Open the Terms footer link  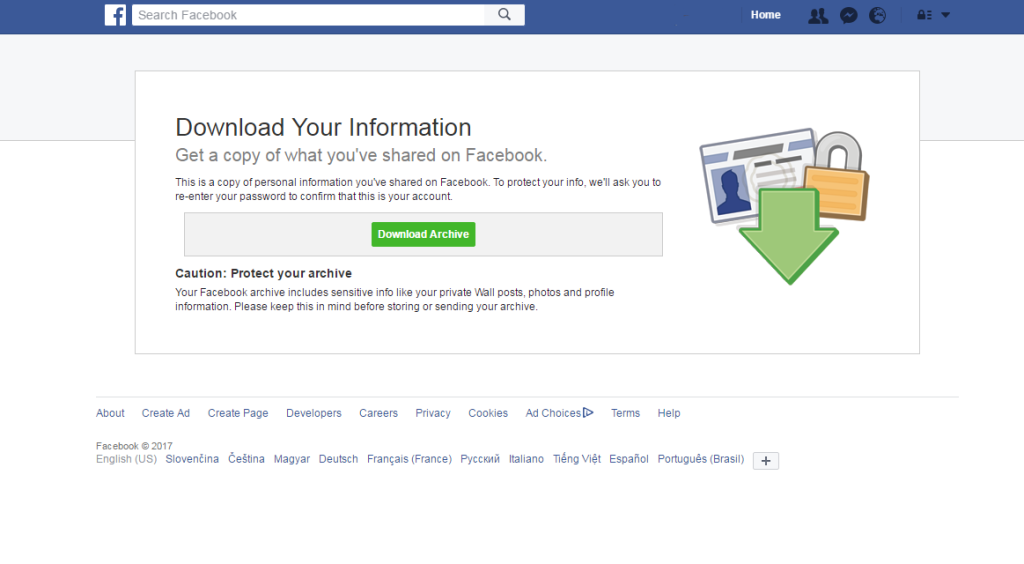[x=626, y=413]
